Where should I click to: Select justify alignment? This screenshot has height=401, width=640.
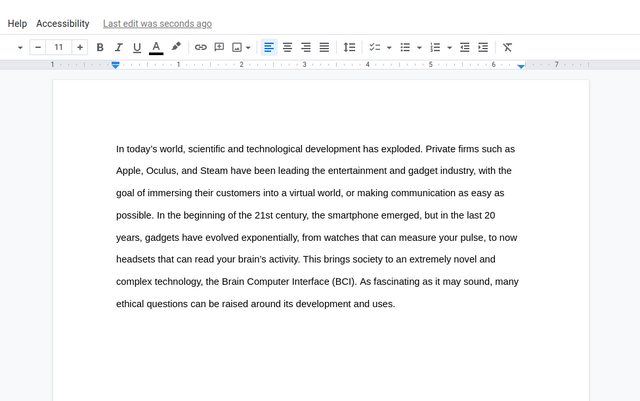[324, 47]
